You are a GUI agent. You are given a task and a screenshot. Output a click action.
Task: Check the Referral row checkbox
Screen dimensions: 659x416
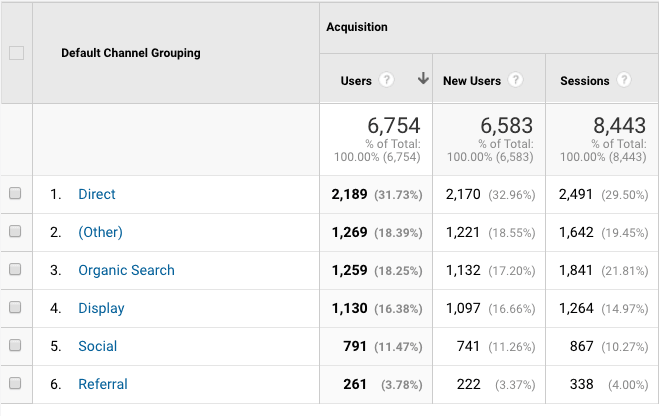(16, 384)
